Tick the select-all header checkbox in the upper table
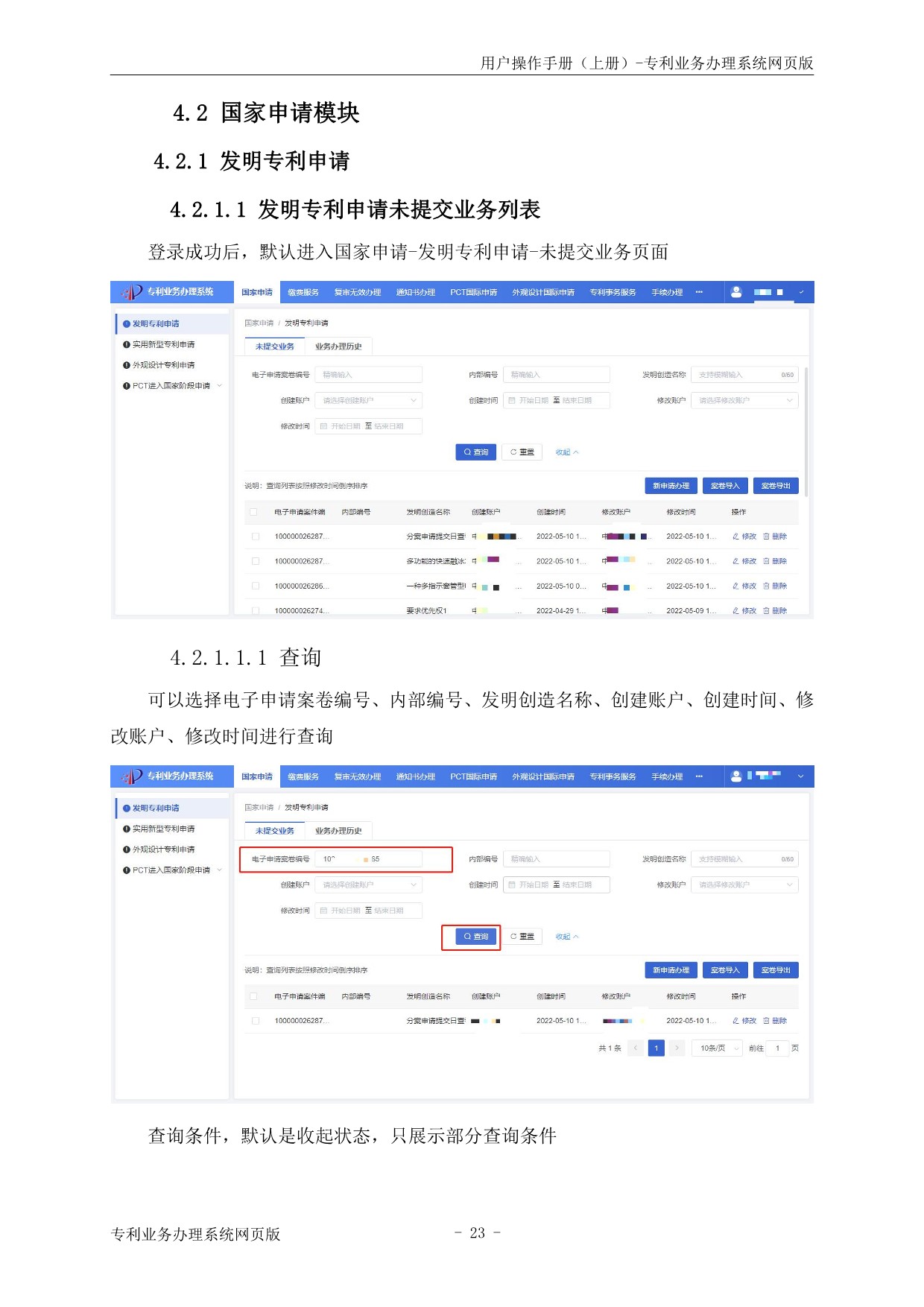Screen dimensions: 924x1307 pyautogui.click(x=254, y=512)
